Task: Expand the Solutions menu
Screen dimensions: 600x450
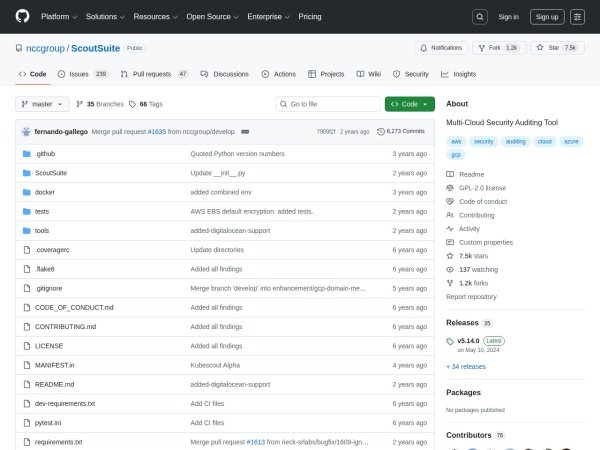Action: [105, 17]
